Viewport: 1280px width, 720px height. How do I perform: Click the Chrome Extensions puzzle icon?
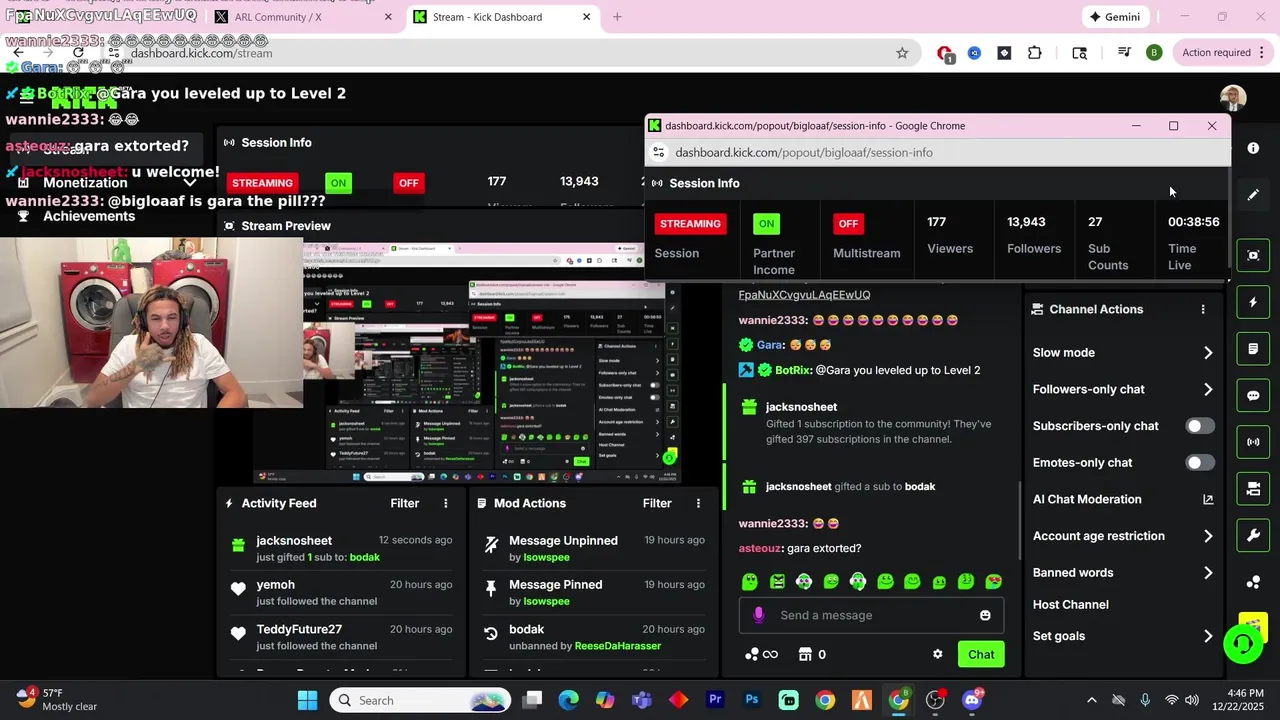point(1034,53)
